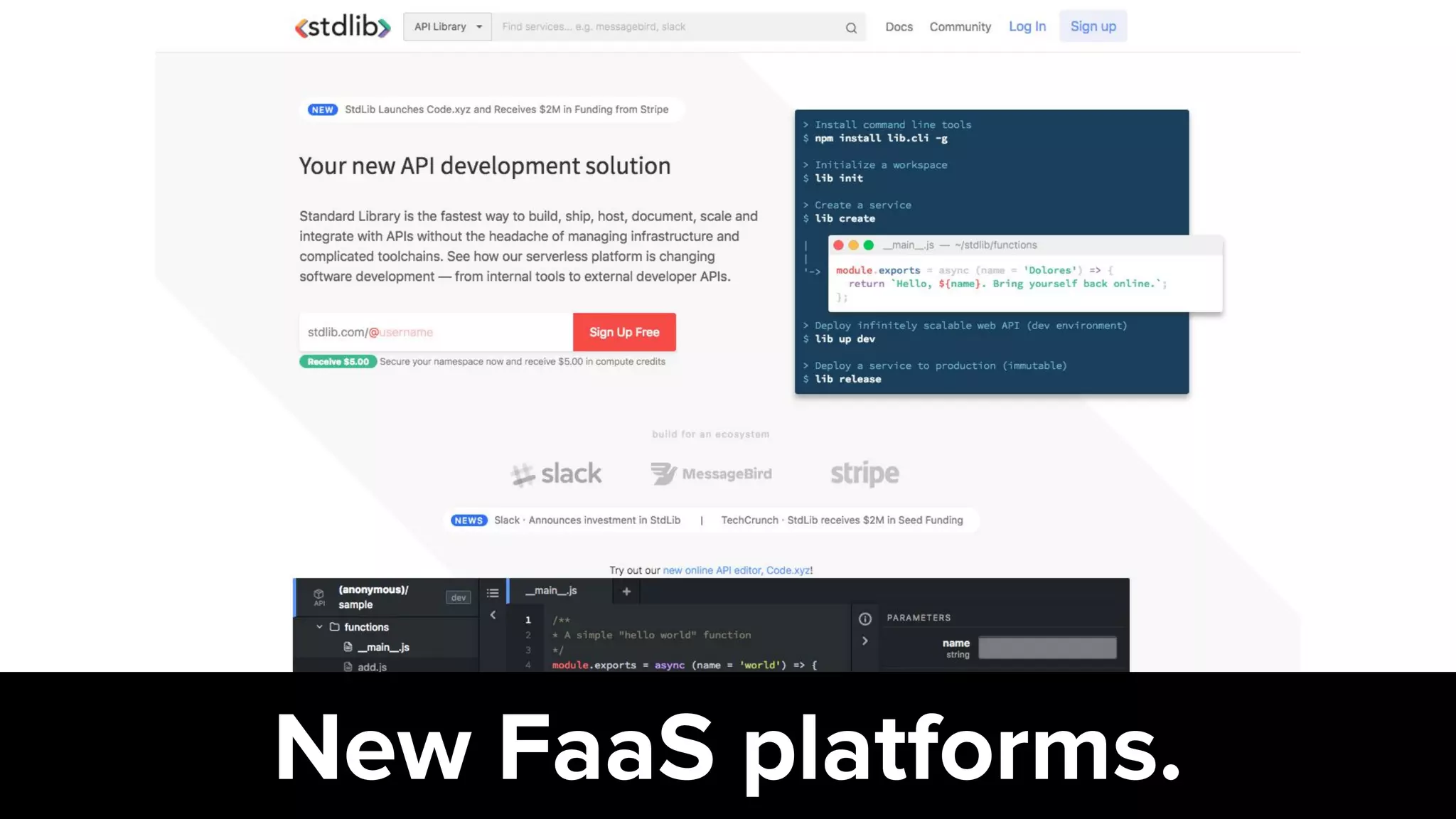Click the 'Your new API development solution' heading
Screen dimensions: 1456x819
(485, 166)
